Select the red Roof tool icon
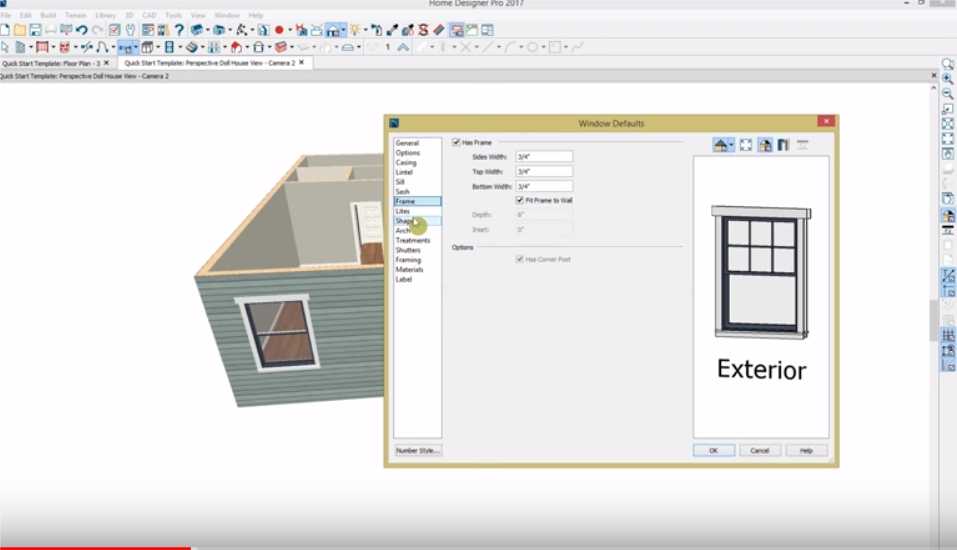The height and width of the screenshot is (550, 957). point(235,47)
